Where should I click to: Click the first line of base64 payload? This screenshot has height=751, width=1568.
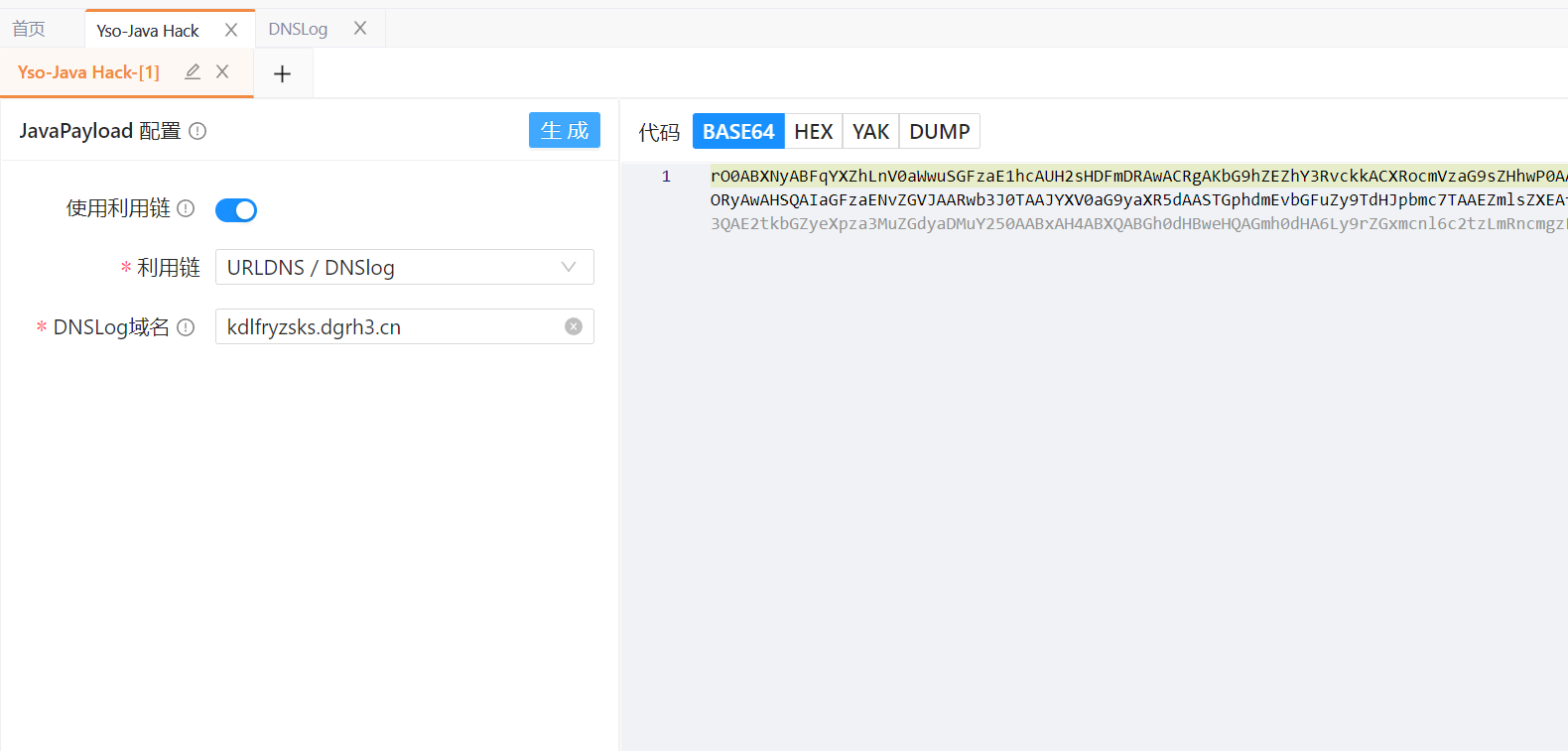(1138, 176)
